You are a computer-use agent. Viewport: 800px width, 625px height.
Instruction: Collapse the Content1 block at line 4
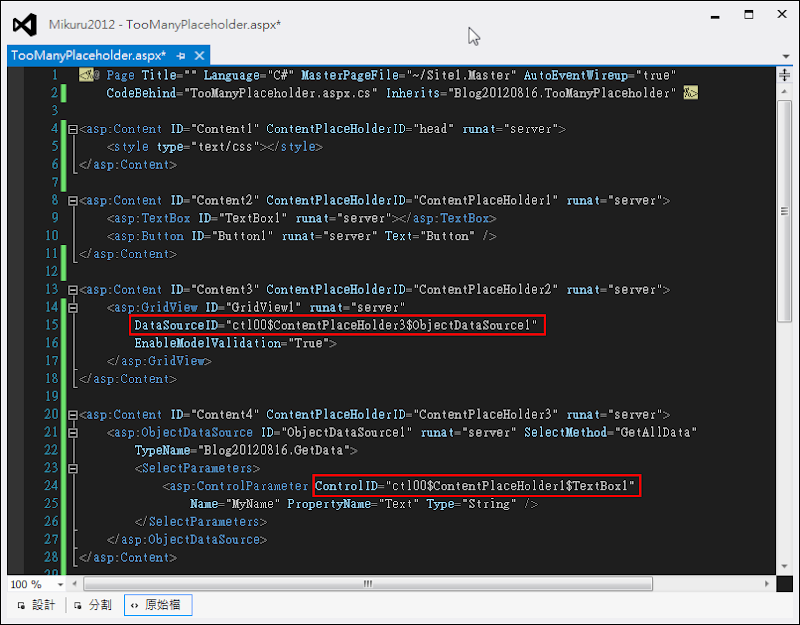(x=72, y=130)
